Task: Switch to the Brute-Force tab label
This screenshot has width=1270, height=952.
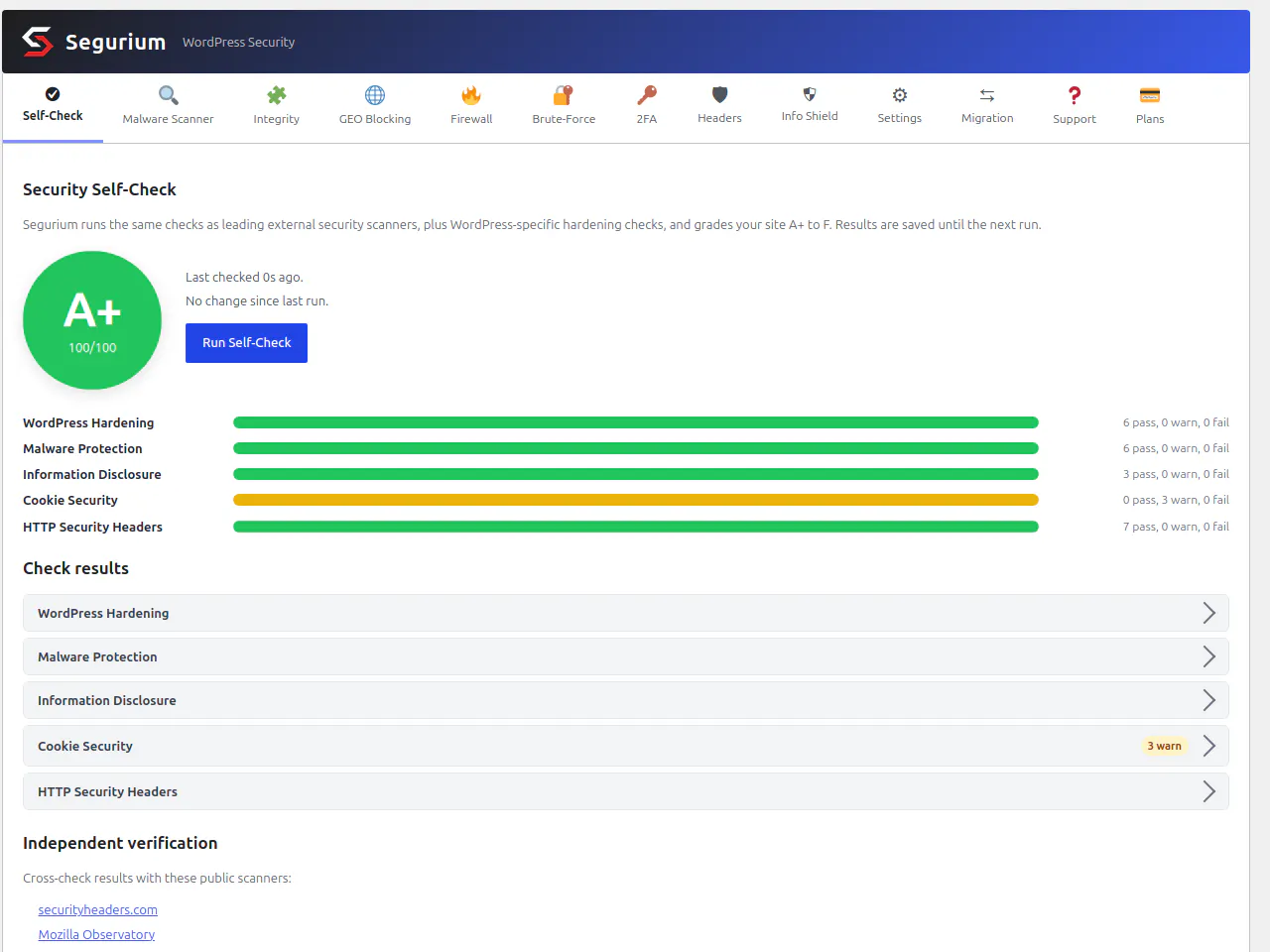Action: coord(564,119)
